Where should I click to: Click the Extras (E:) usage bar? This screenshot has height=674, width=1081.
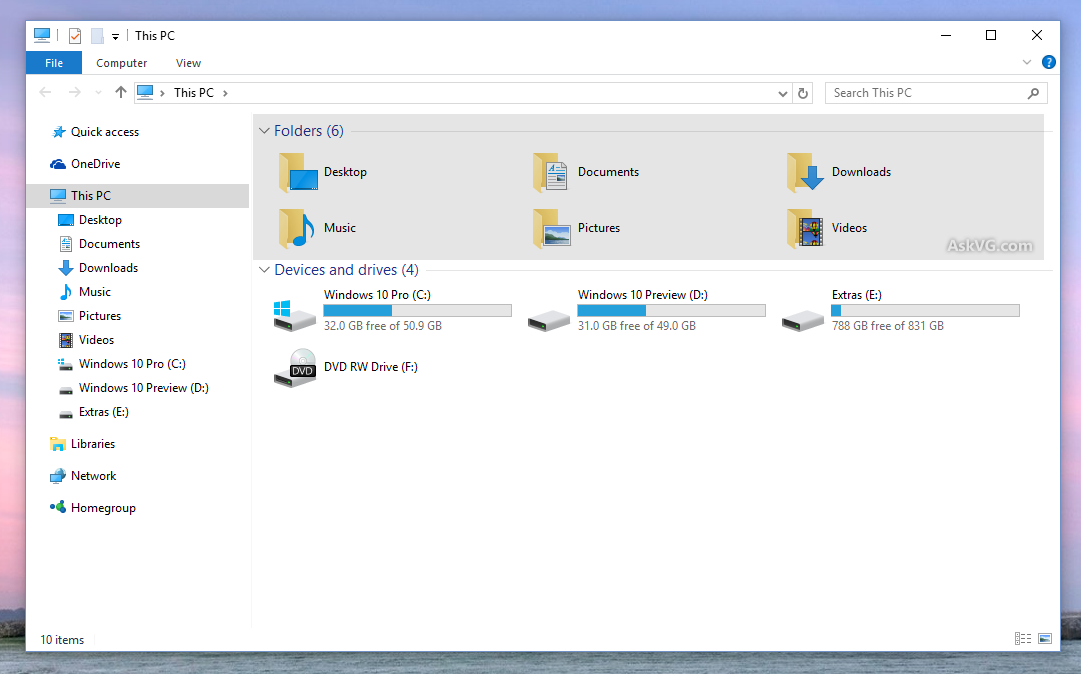925,311
